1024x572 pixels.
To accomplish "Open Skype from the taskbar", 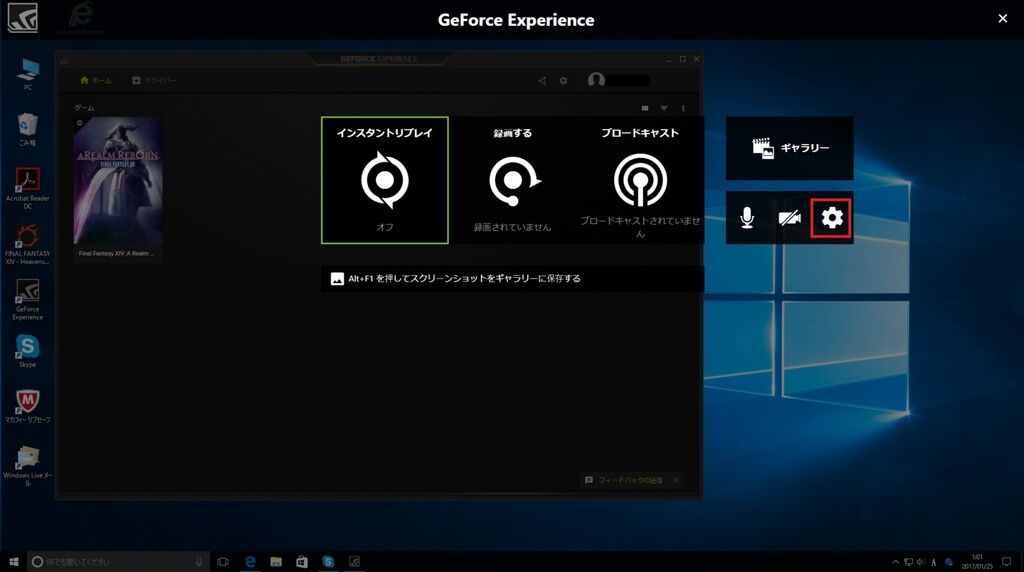I will pos(328,562).
